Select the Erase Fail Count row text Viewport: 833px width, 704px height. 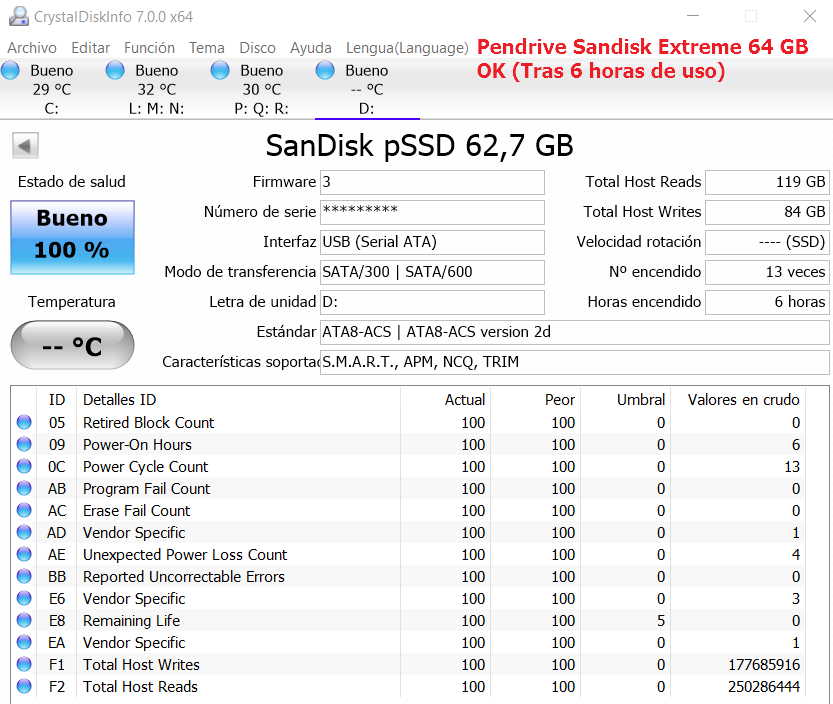click(x=137, y=511)
